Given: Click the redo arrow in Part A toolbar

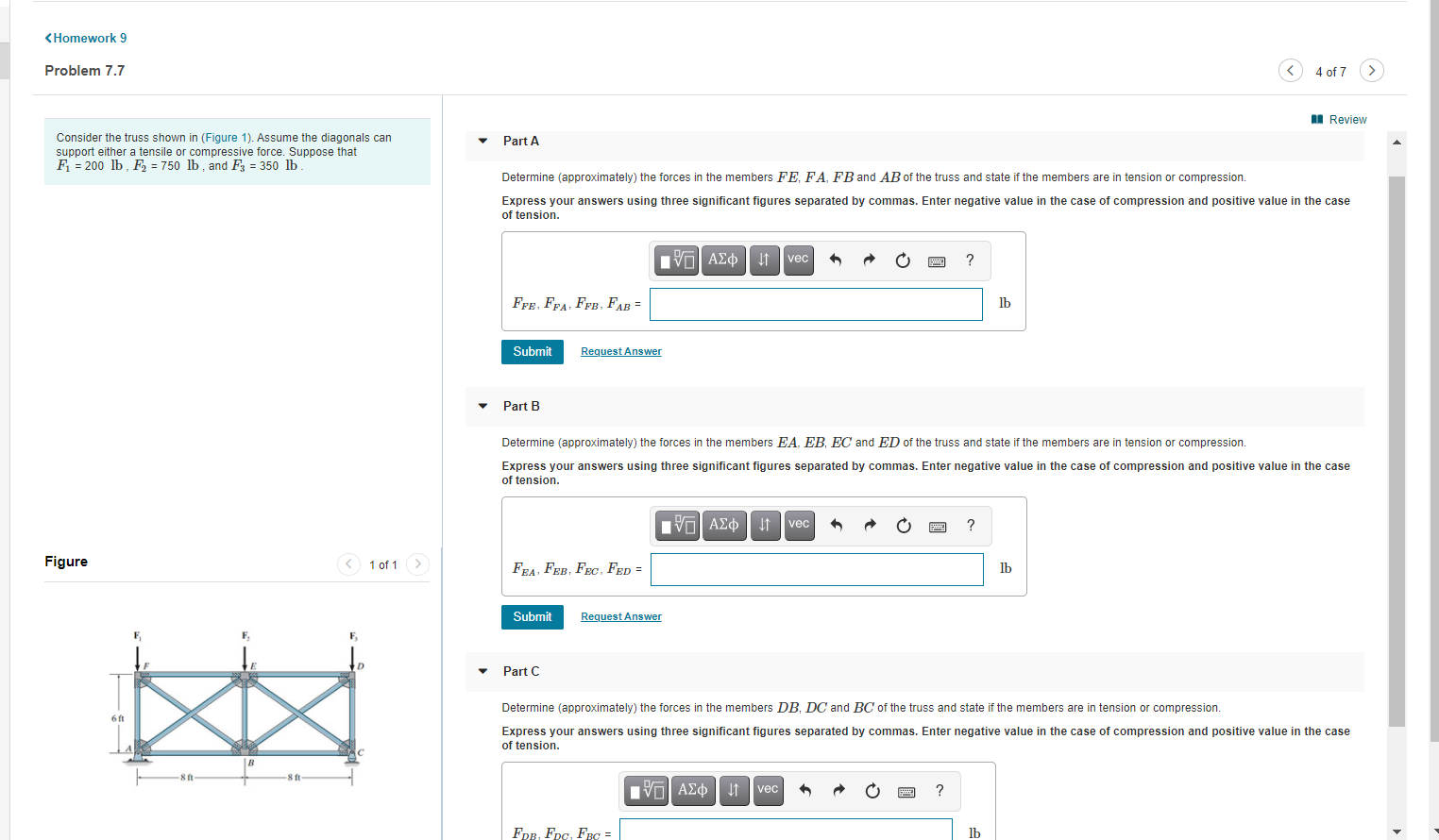Looking at the screenshot, I should click(x=869, y=260).
